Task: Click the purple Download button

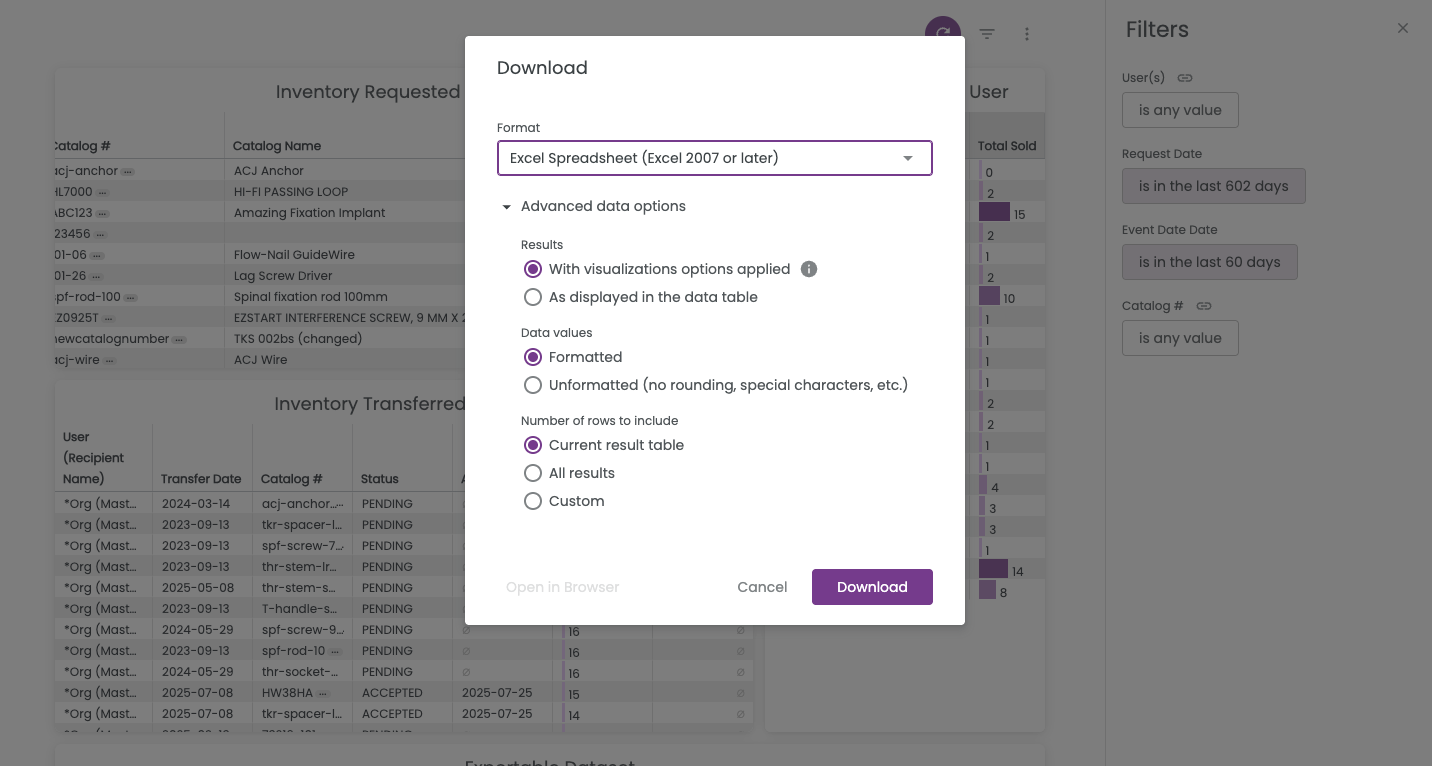Action: (x=872, y=587)
